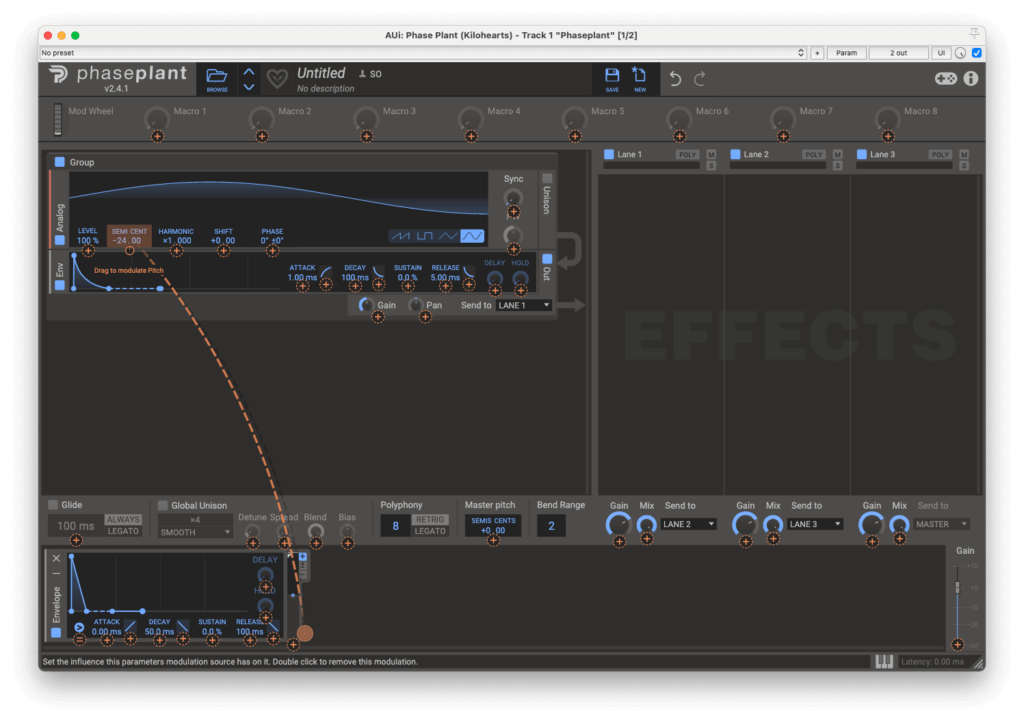The image size is (1024, 722).
Task: Toggle Lane 1 POLY button
Action: 687,155
